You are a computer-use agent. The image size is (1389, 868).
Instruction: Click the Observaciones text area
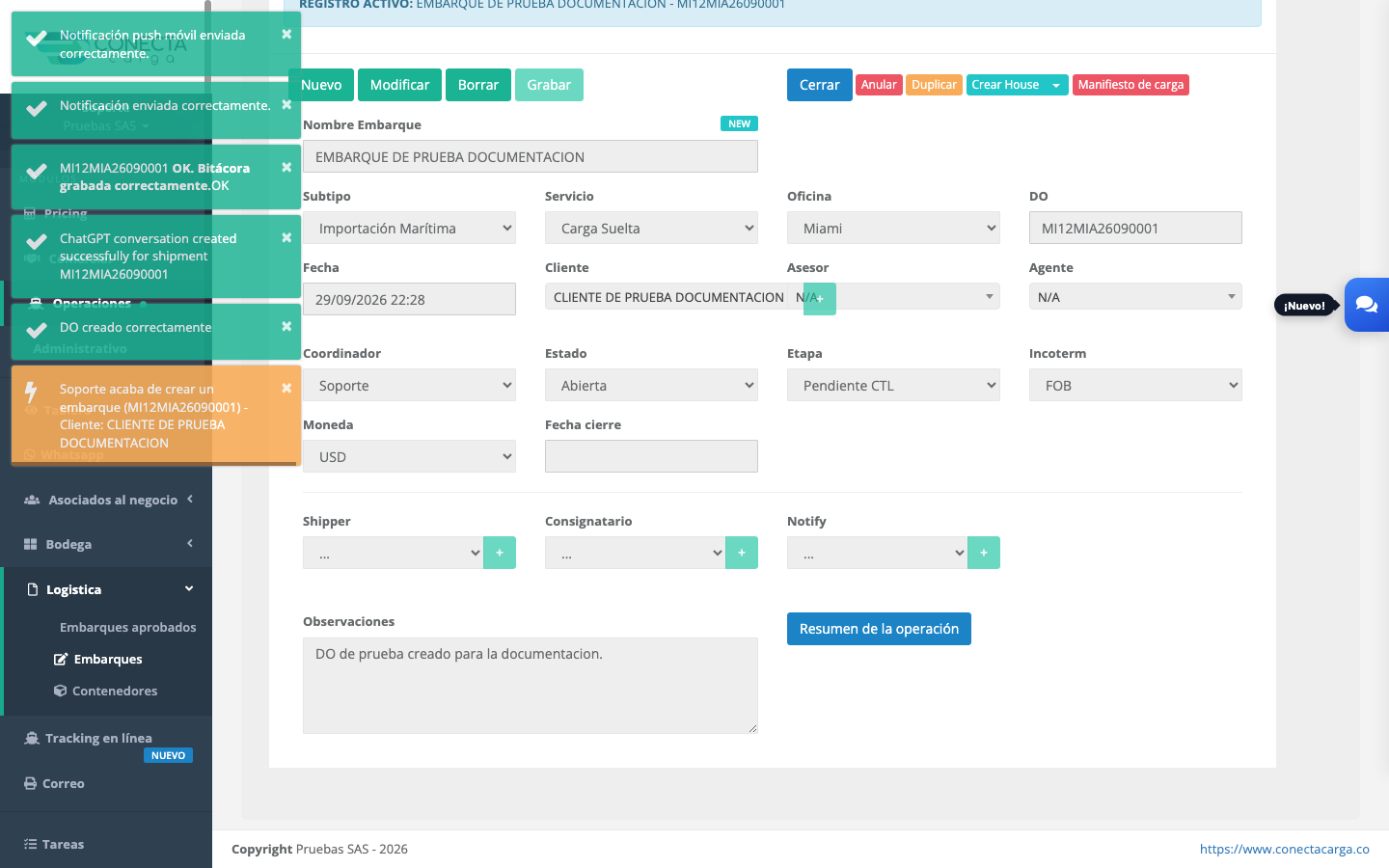click(x=531, y=686)
